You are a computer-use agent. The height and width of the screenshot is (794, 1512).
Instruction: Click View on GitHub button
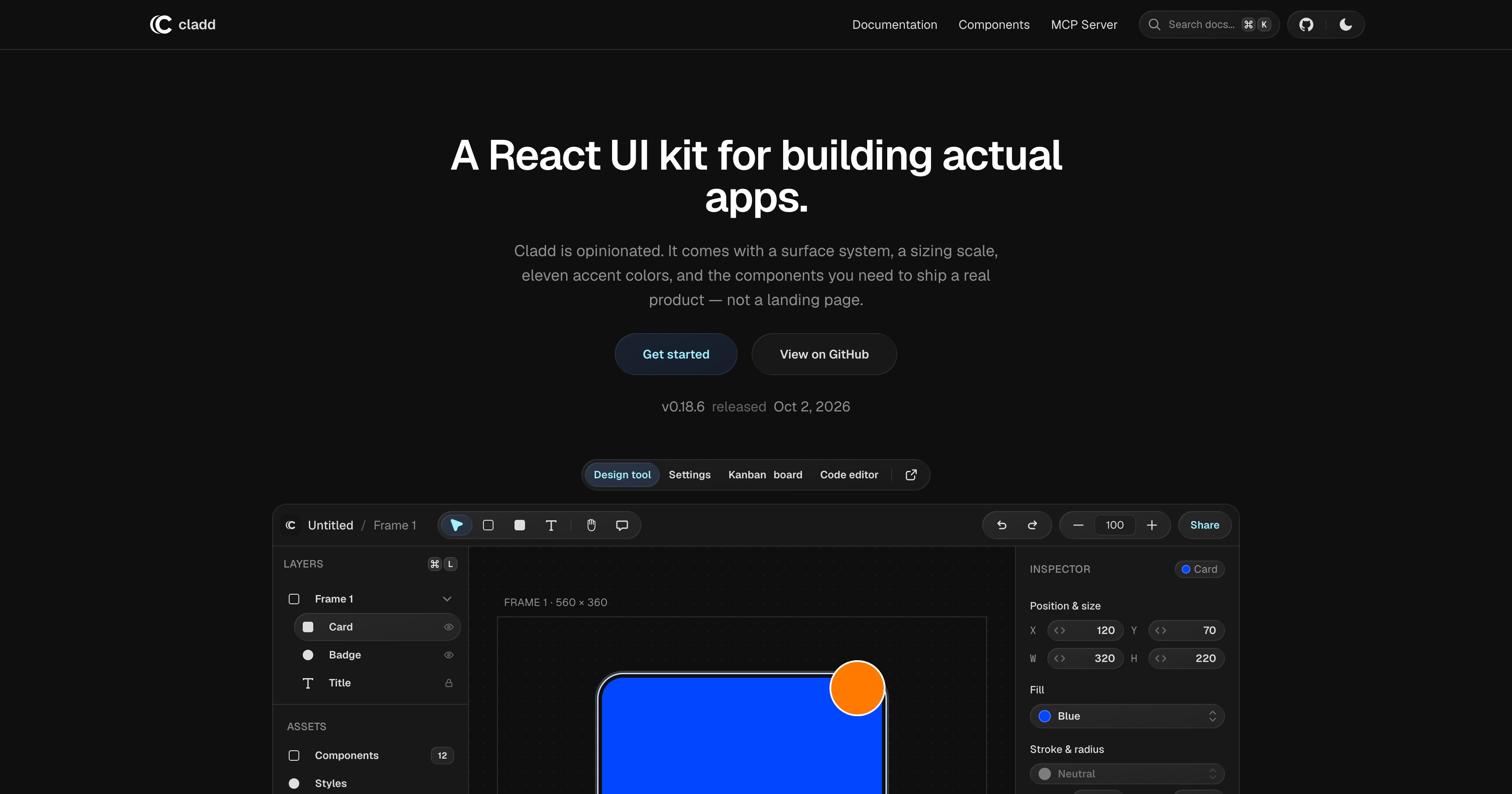coord(824,354)
